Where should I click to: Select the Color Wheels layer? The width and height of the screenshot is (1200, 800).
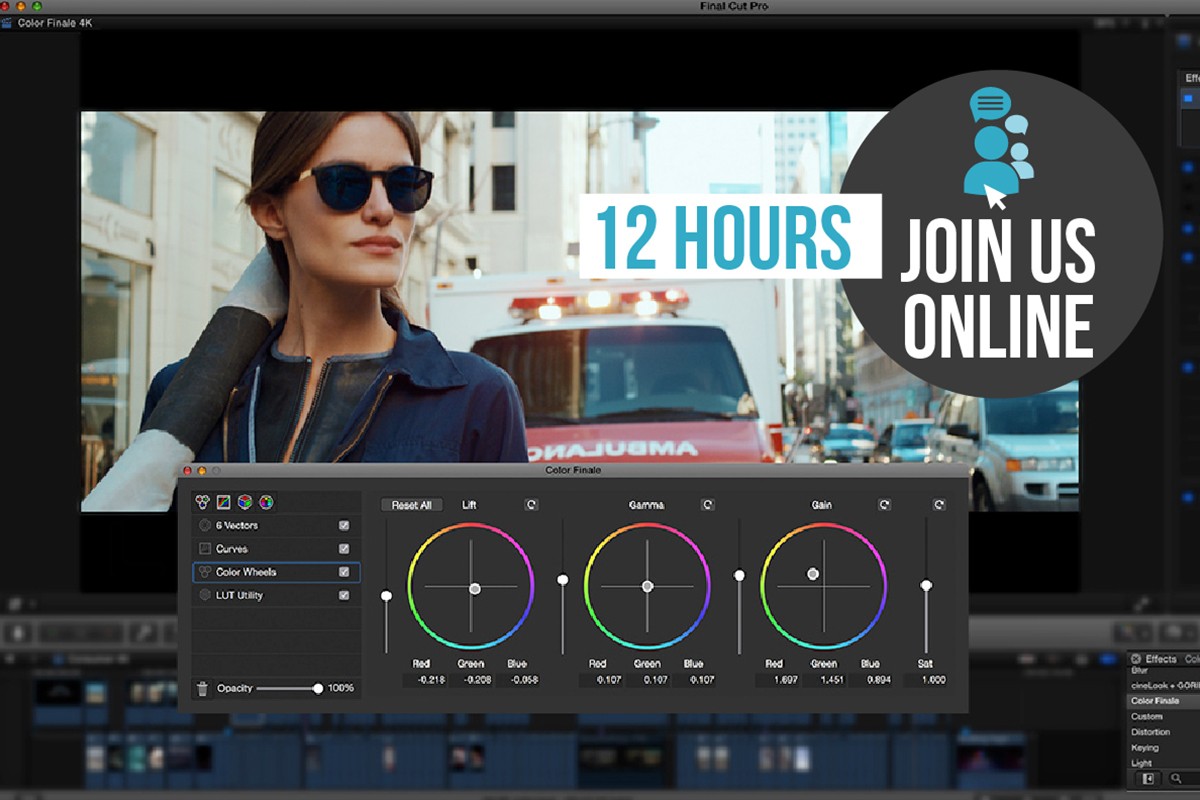tap(275, 572)
